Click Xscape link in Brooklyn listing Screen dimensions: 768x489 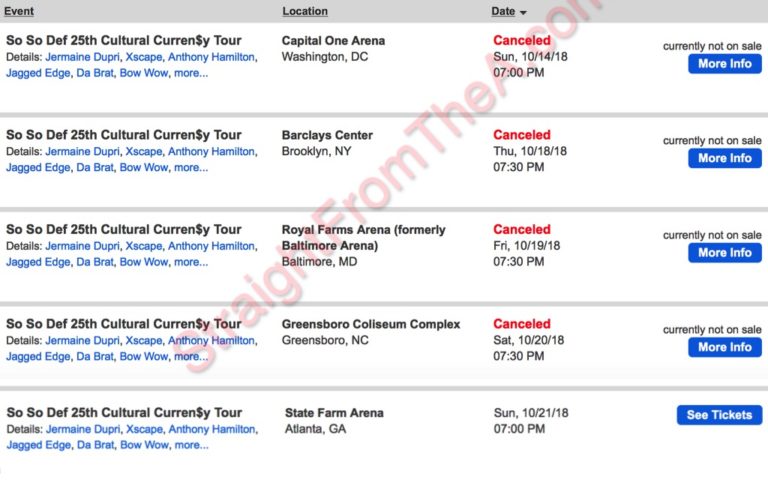143,151
